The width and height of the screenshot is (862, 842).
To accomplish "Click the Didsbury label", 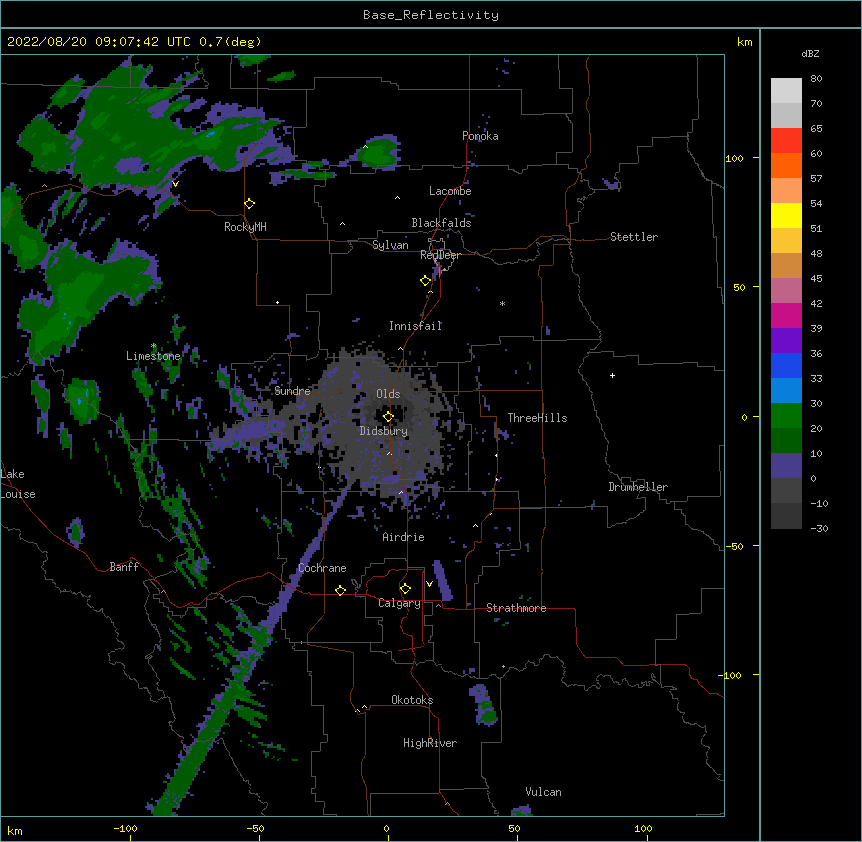I will pos(384,431).
